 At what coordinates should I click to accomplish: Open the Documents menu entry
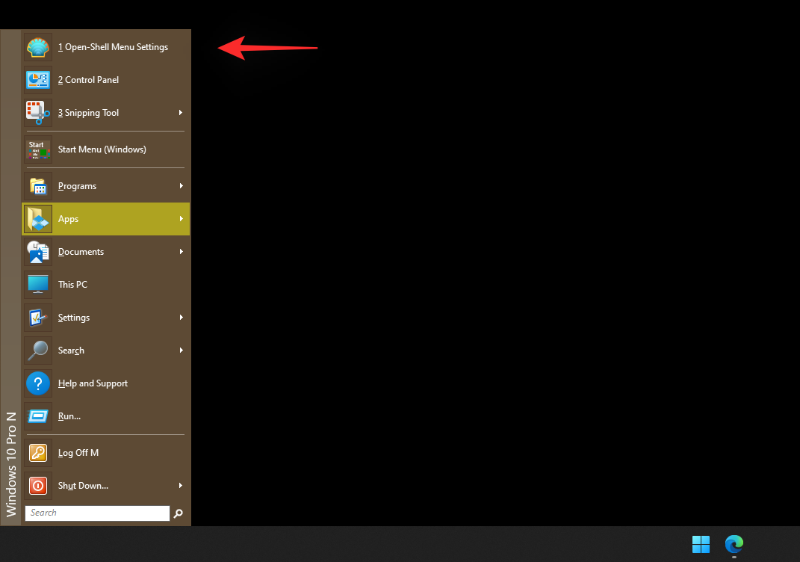(x=81, y=252)
